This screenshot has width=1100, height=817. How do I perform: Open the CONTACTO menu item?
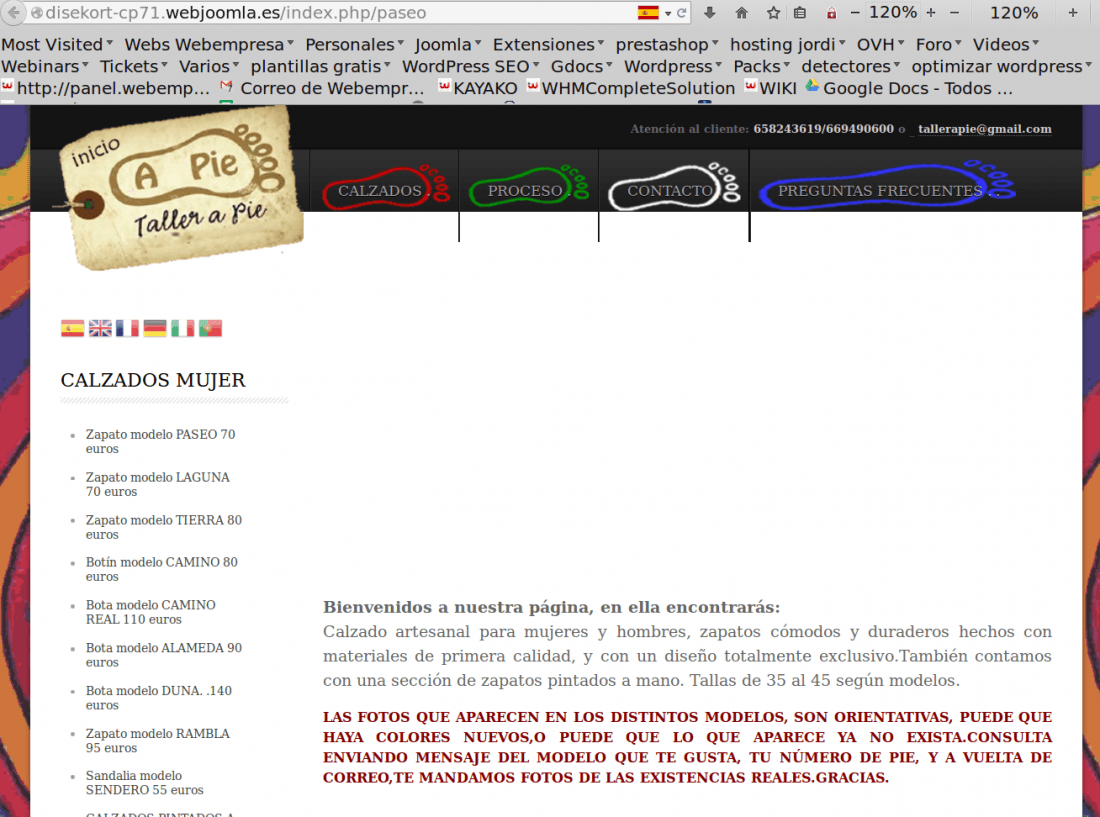[673, 189]
